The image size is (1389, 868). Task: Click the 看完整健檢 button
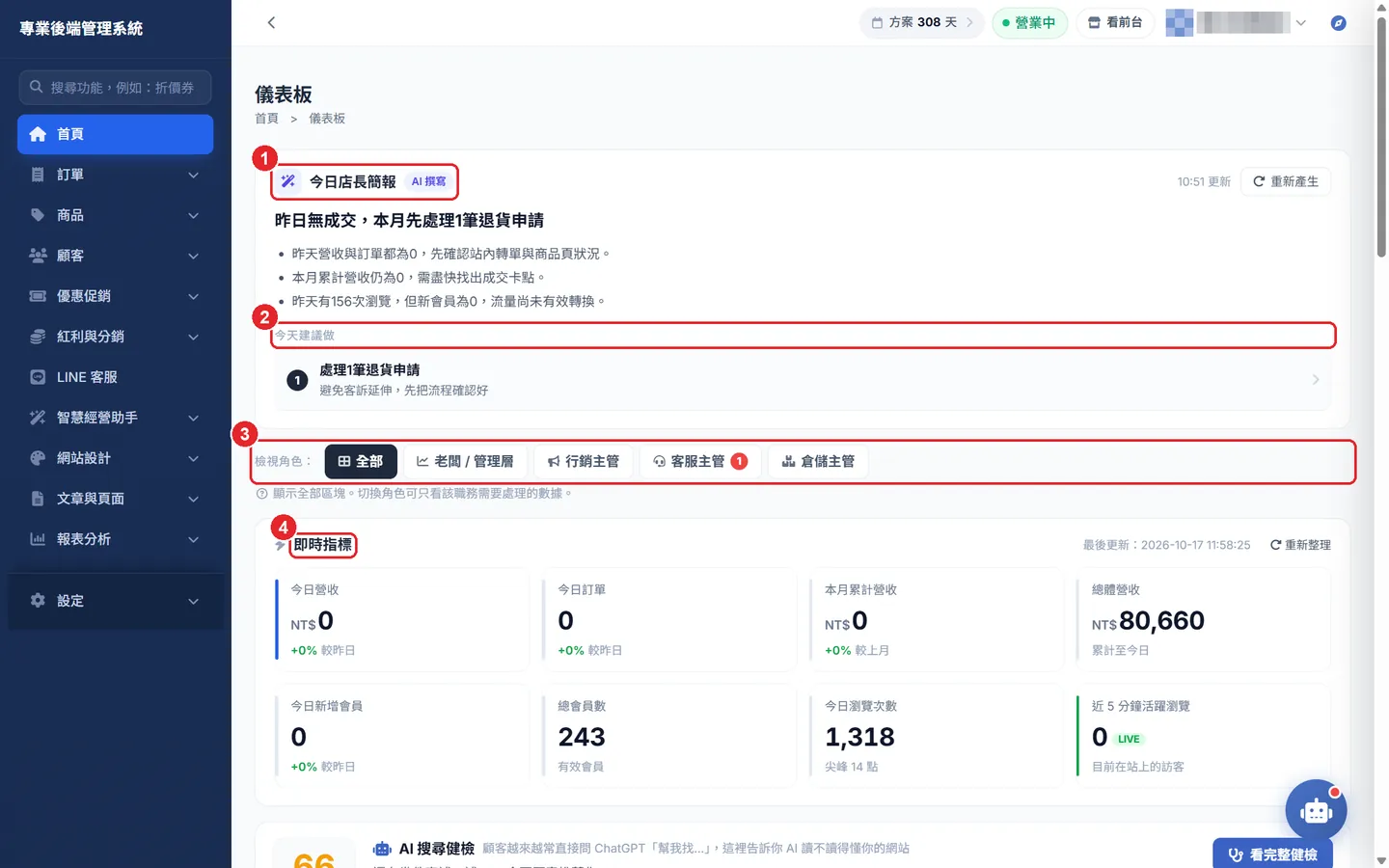tap(1272, 854)
